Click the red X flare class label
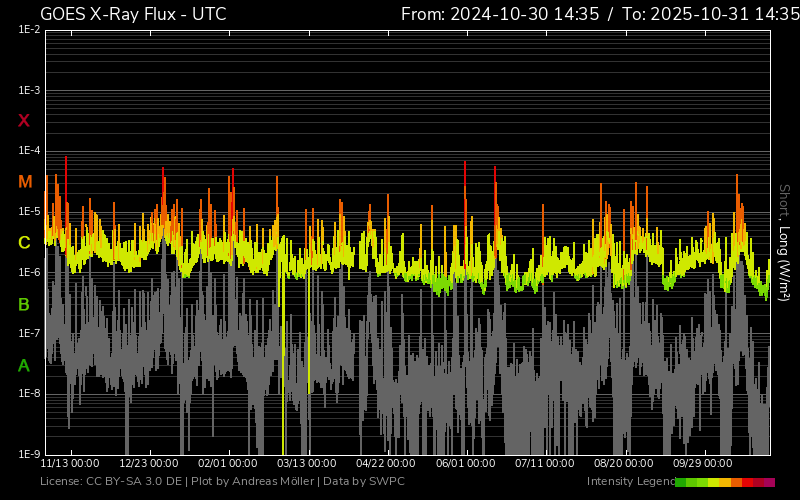The width and height of the screenshot is (800, 500). pyautogui.click(x=24, y=121)
